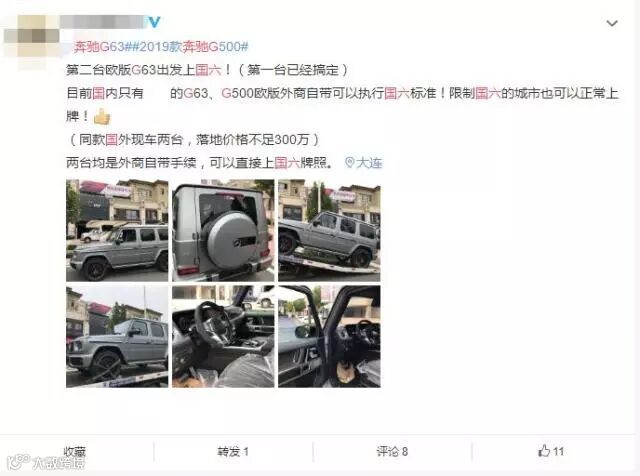
Task: Click the blurred username
Action: (103, 22)
